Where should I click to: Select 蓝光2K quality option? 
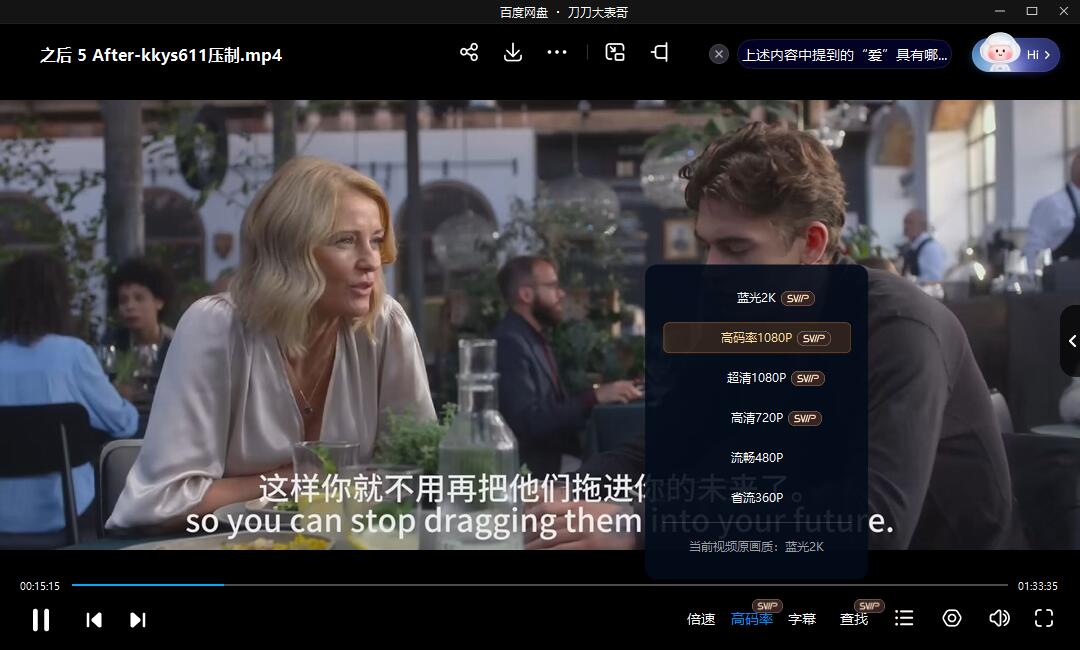tap(756, 297)
